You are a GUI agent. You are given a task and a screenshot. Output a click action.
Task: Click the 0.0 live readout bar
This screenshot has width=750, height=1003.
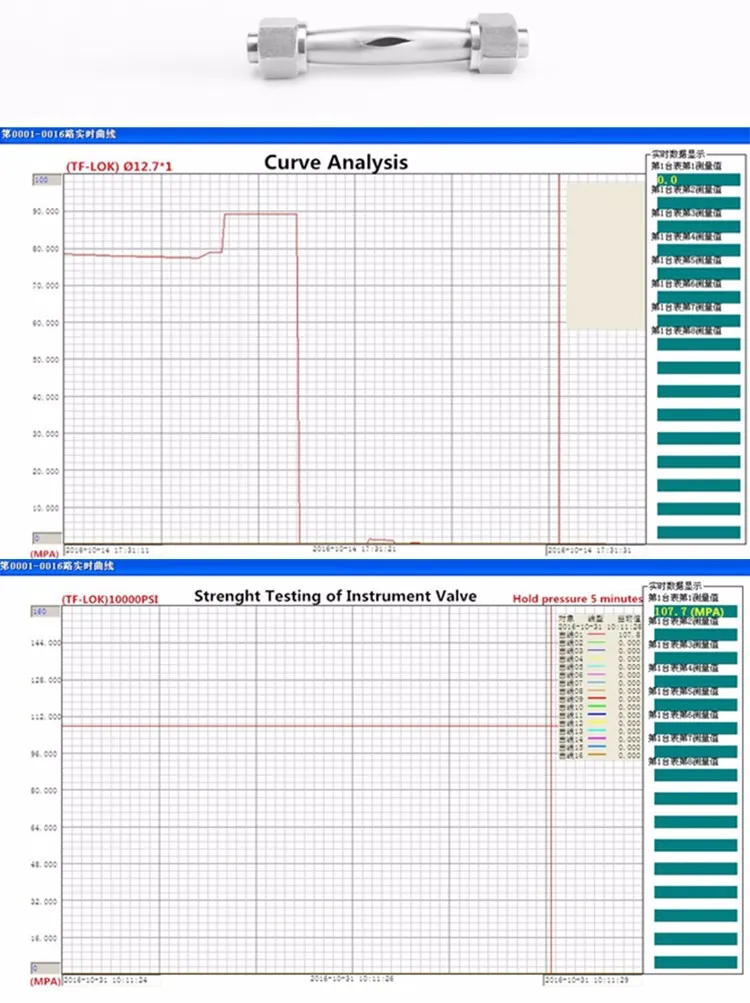[695, 180]
